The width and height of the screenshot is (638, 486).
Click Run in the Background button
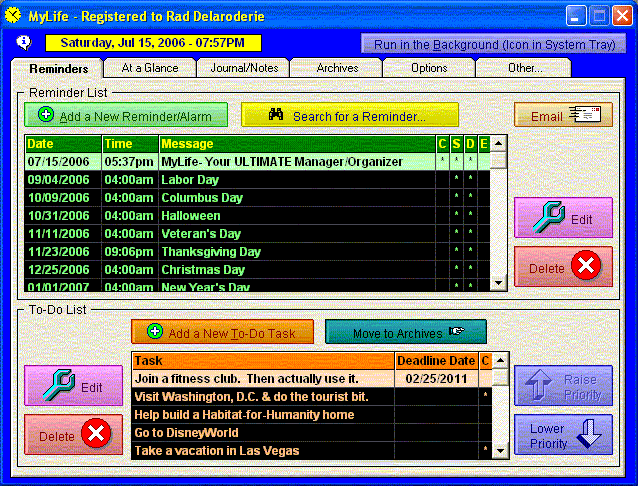tap(494, 44)
